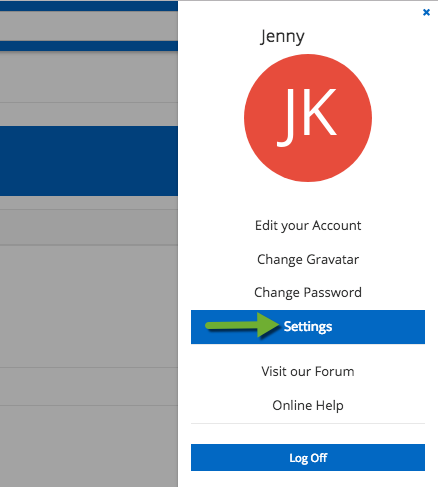Click the red JK avatar circle
This screenshot has height=487, width=438.
pyautogui.click(x=308, y=118)
